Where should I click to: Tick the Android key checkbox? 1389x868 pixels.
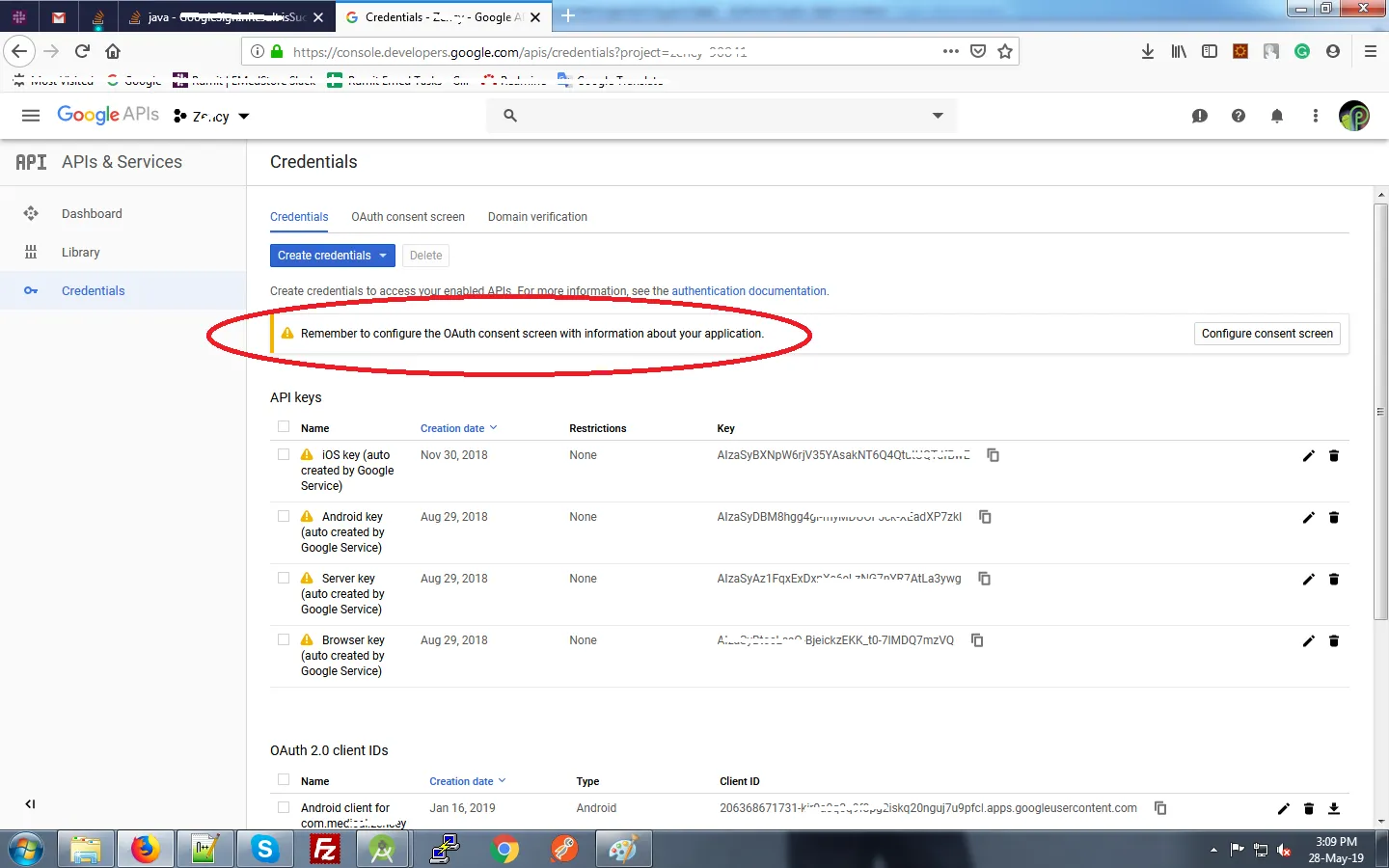pyautogui.click(x=284, y=516)
